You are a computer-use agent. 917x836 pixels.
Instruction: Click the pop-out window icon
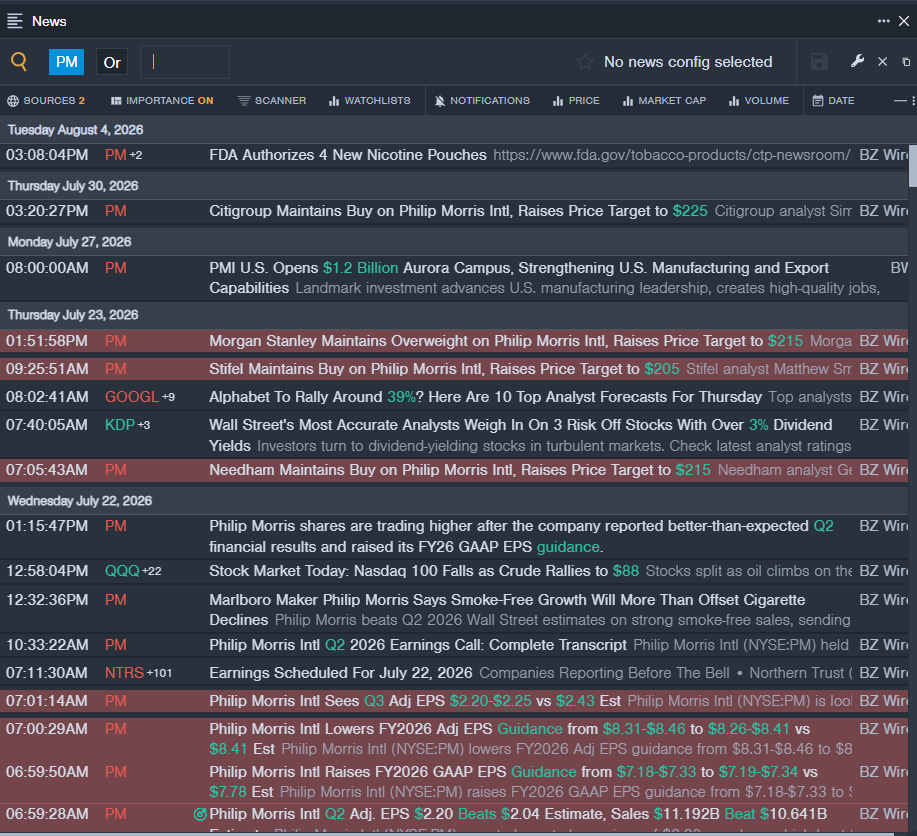[x=906, y=61]
